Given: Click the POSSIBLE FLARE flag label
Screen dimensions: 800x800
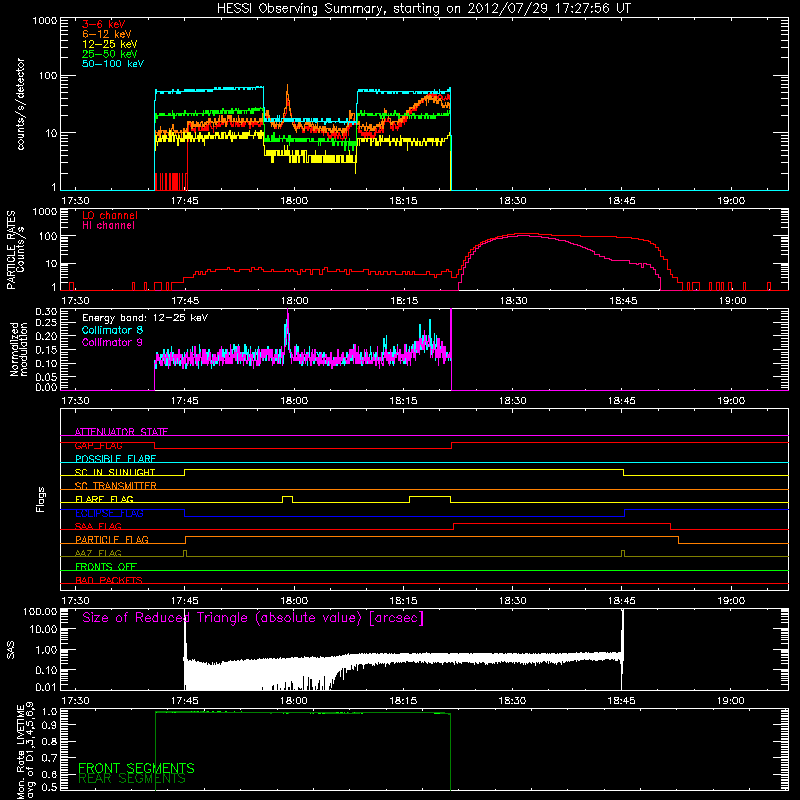Looking at the screenshot, I should 115,459.
